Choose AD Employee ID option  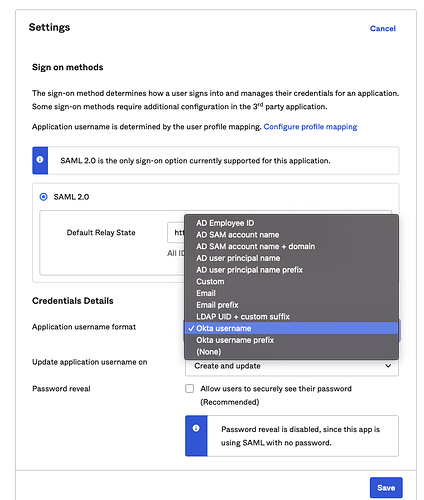(291, 223)
